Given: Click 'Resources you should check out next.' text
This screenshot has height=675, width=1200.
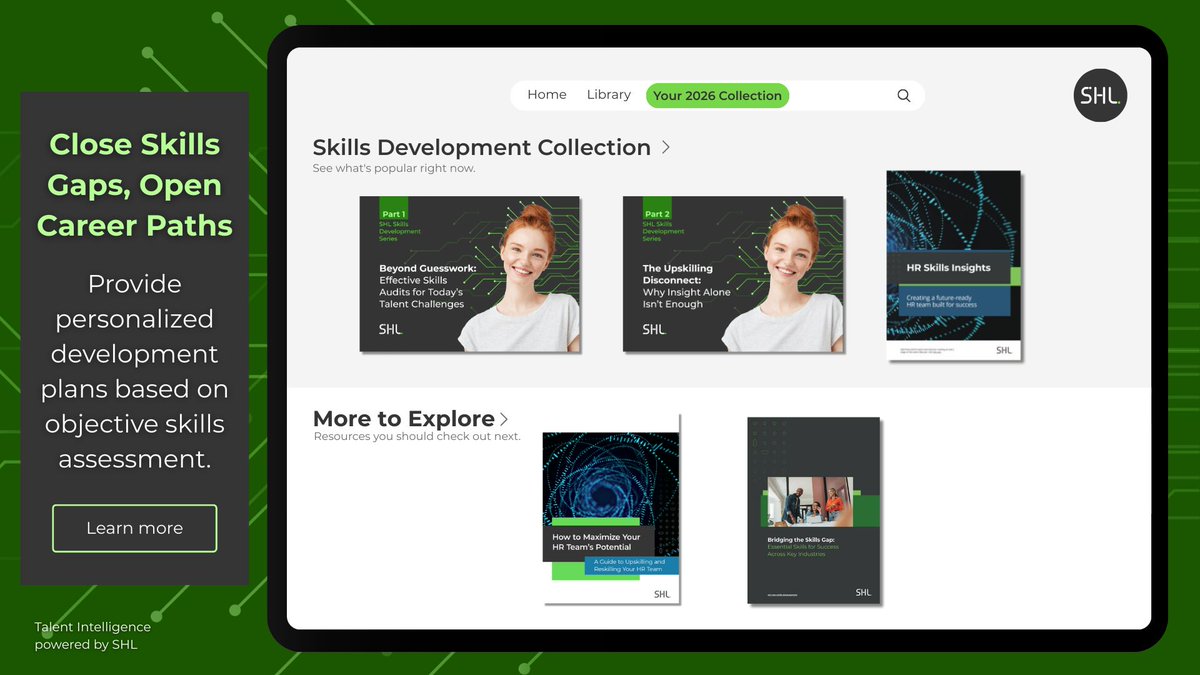Looking at the screenshot, I should (x=417, y=436).
